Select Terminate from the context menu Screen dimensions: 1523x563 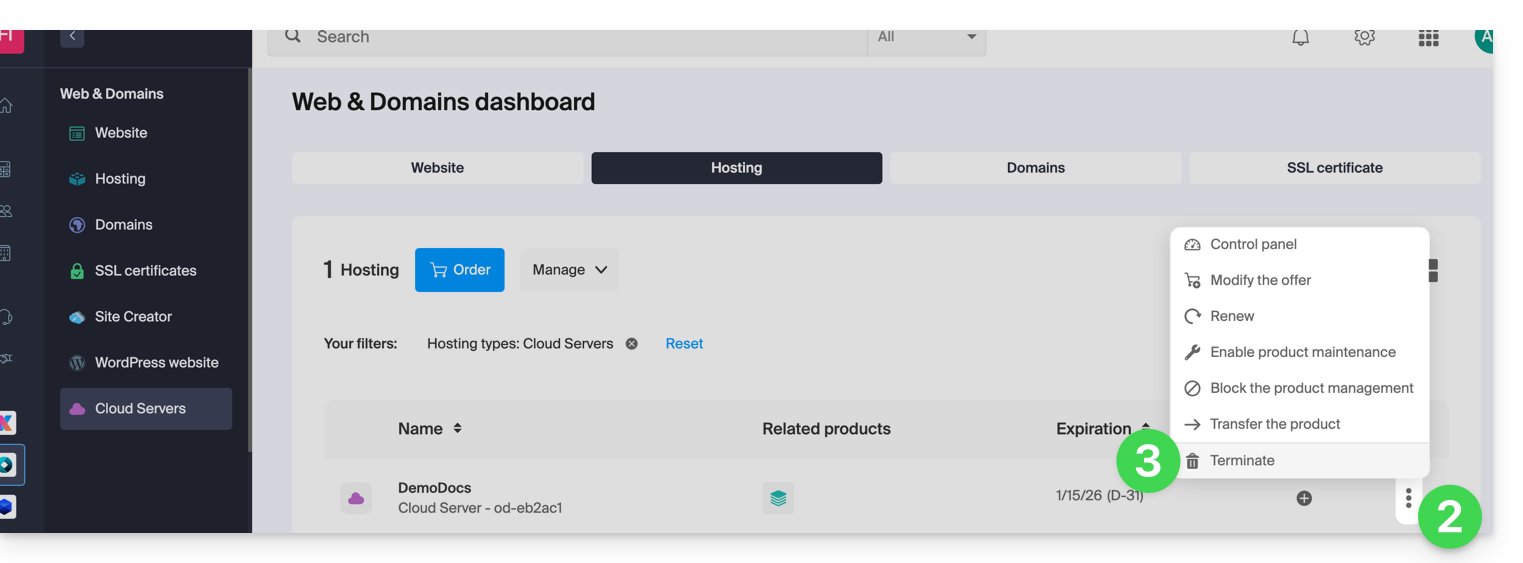click(x=1242, y=461)
